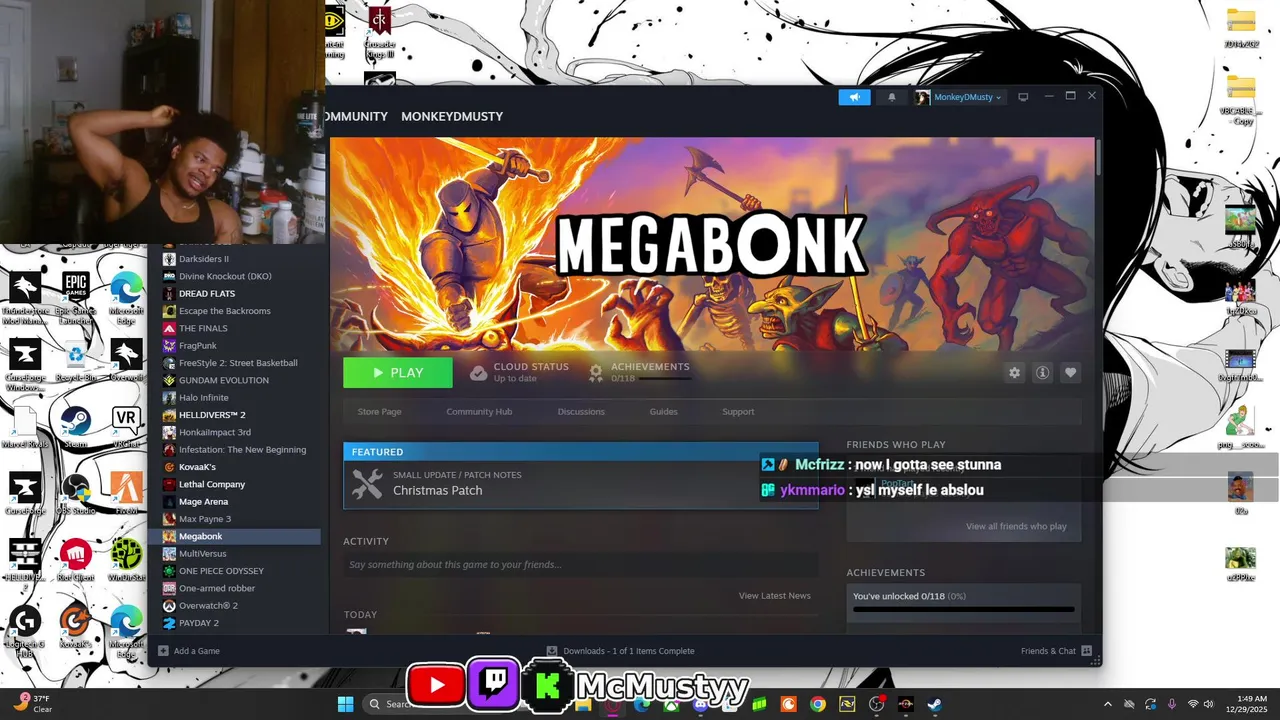This screenshot has height=720, width=1280.
Task: Open Steam from the taskbar
Action: point(934,704)
